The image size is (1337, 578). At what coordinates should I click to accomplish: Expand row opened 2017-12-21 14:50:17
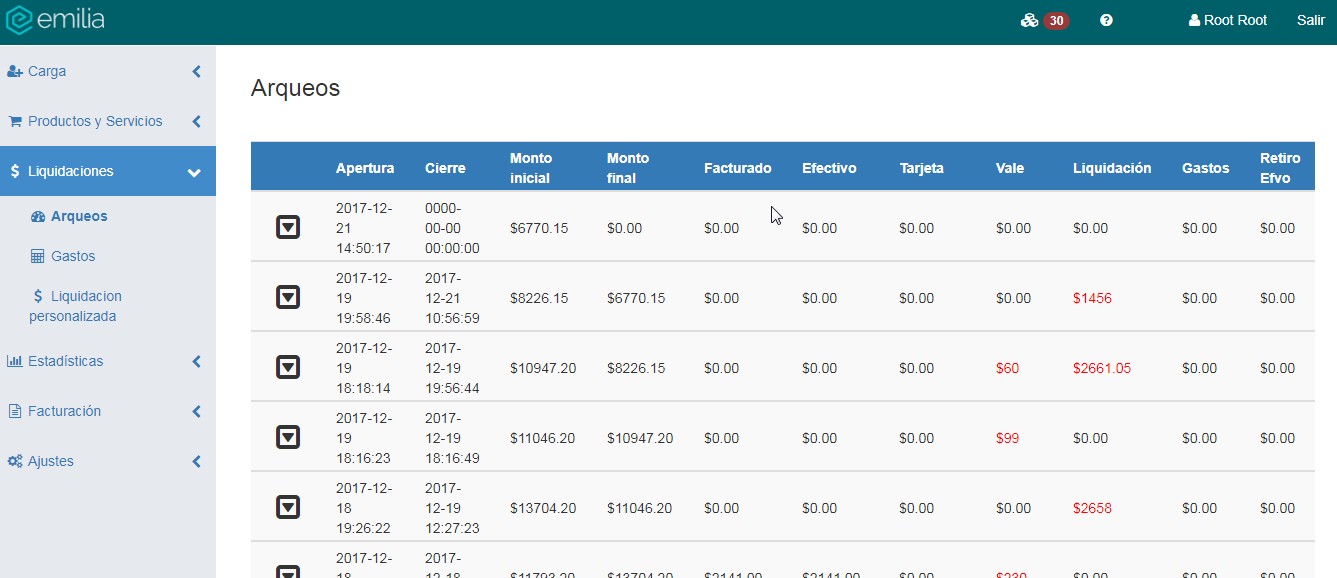coord(288,228)
